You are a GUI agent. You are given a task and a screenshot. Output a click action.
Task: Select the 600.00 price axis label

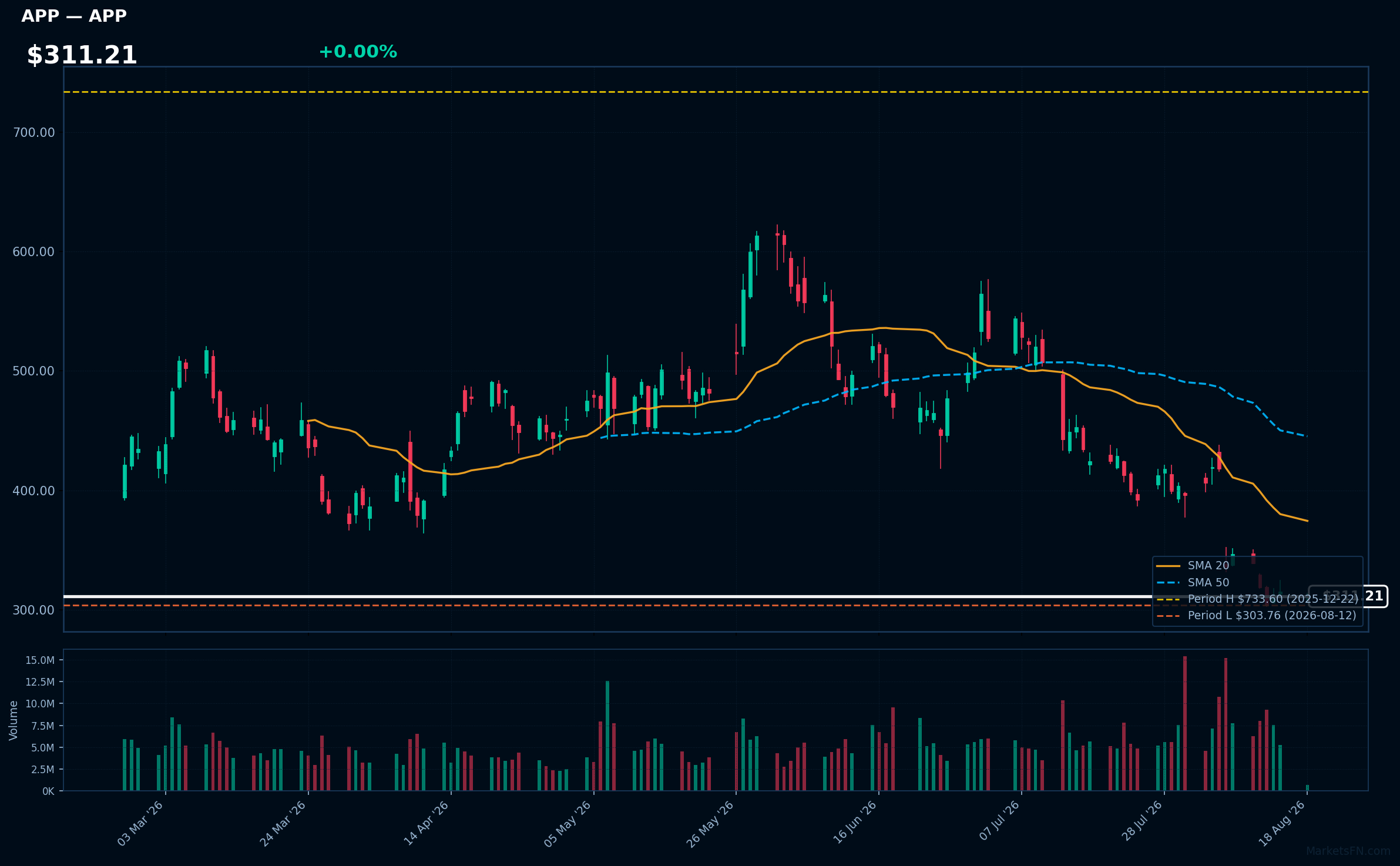click(x=33, y=251)
